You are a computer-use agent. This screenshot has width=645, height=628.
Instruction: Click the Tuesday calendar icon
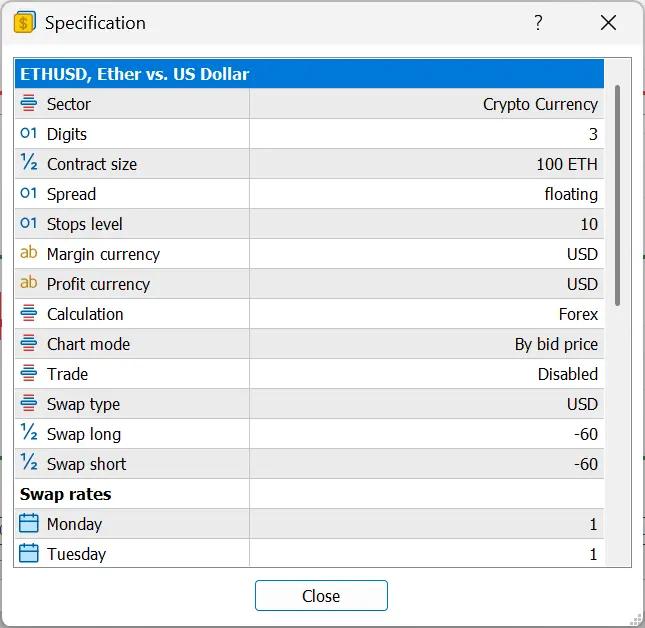(29, 553)
